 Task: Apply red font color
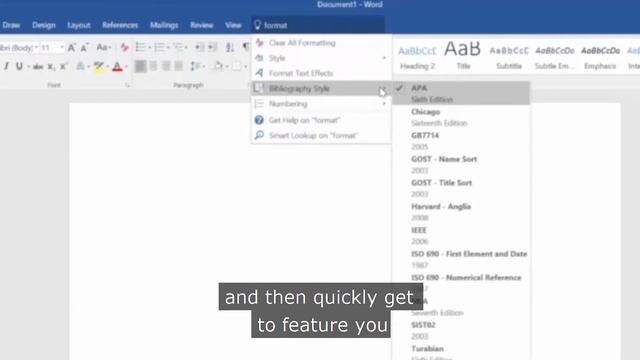coord(117,66)
